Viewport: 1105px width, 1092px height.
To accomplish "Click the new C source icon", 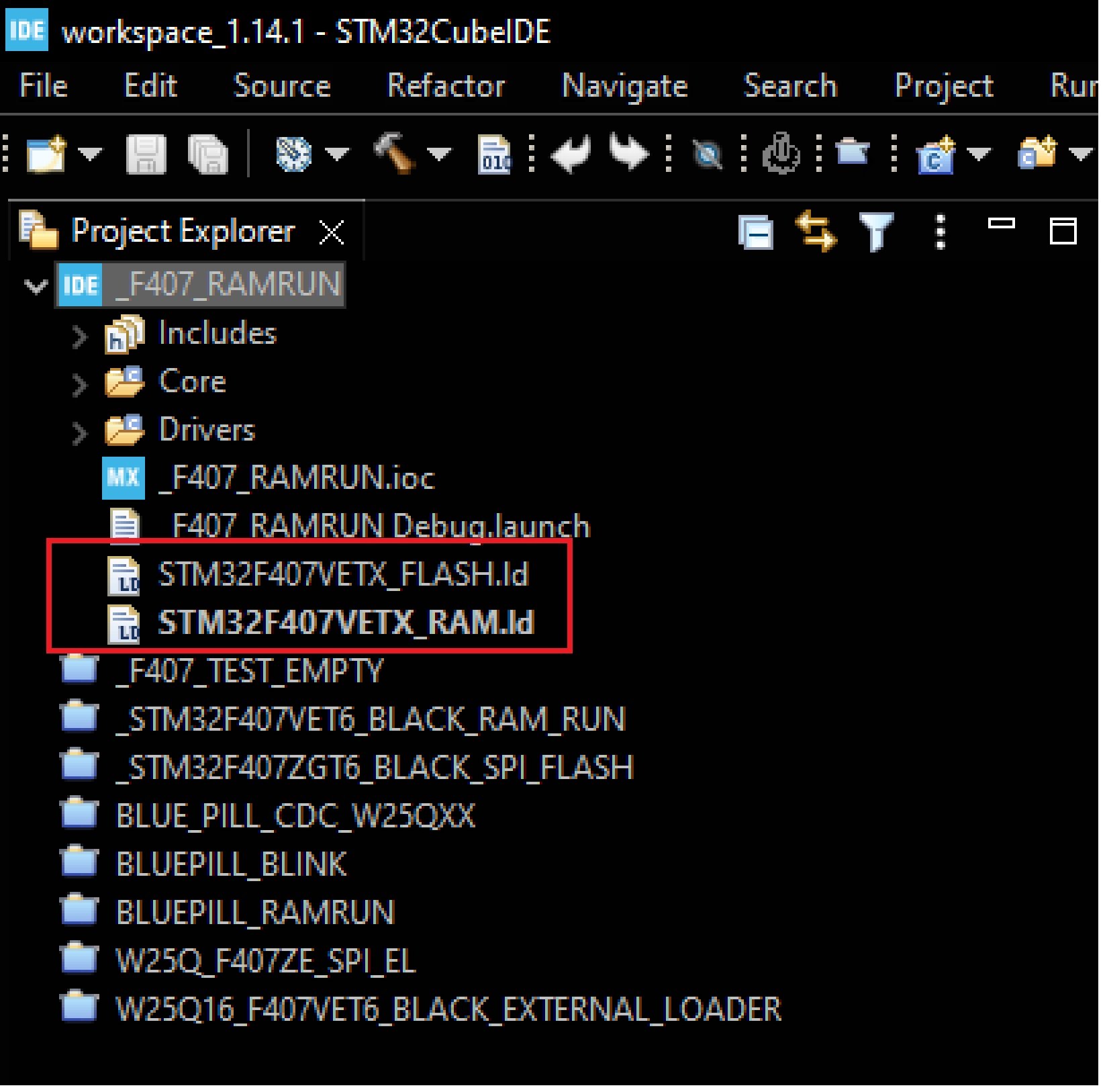I will click(936, 154).
